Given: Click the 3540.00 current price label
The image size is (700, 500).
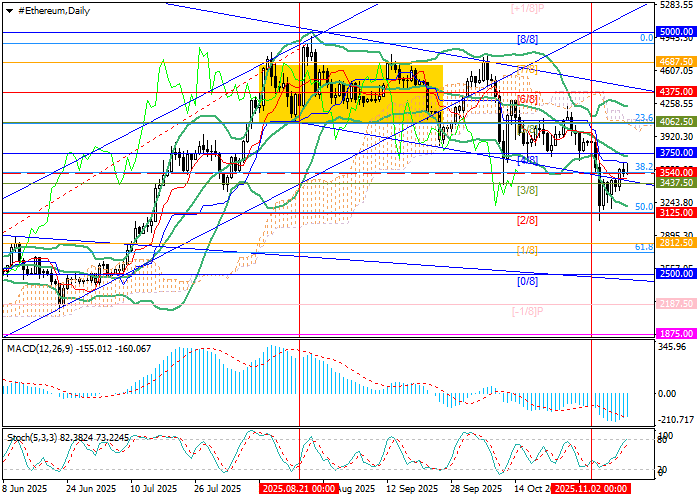Looking at the screenshot, I should 677,173.
